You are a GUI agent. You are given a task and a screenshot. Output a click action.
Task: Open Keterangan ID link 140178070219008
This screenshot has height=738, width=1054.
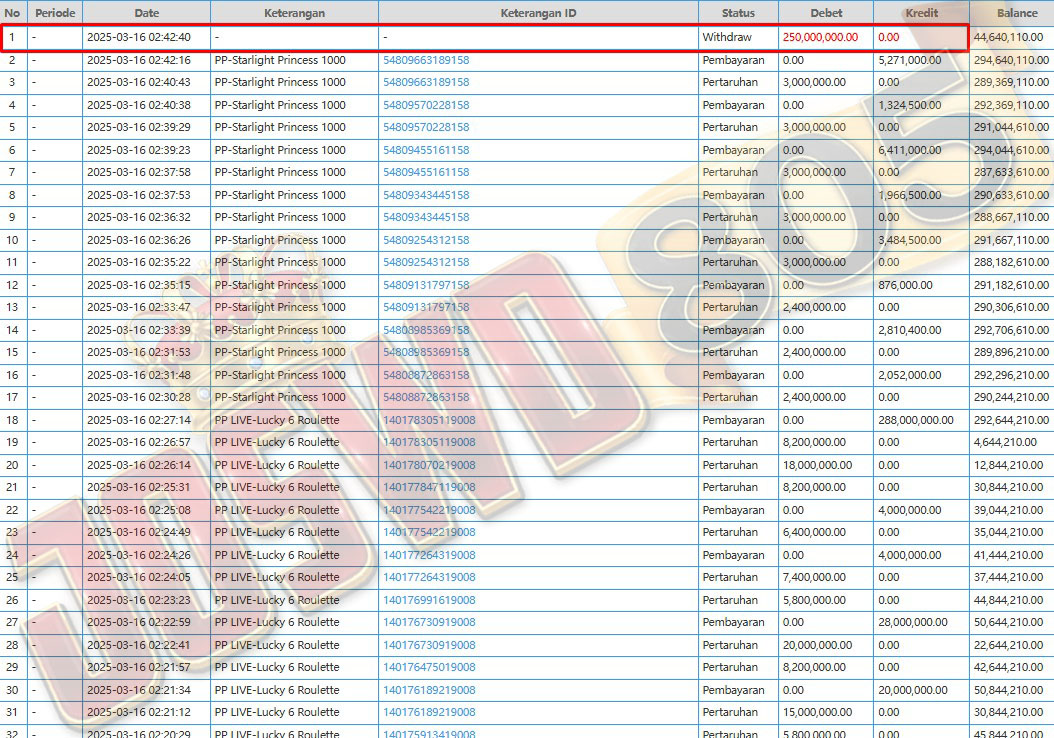pos(429,465)
